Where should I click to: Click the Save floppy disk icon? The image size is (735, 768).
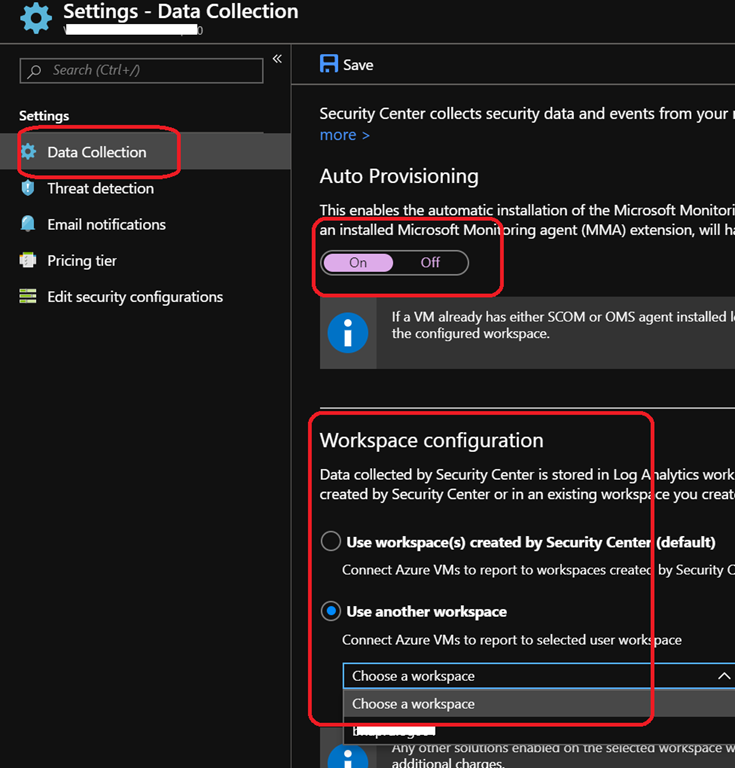pyautogui.click(x=329, y=64)
